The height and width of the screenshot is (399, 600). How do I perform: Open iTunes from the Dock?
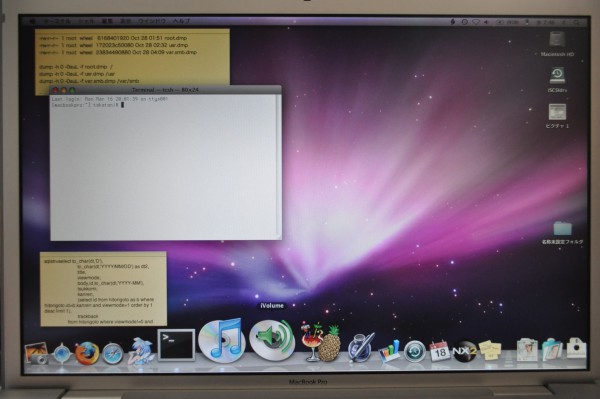[222, 340]
